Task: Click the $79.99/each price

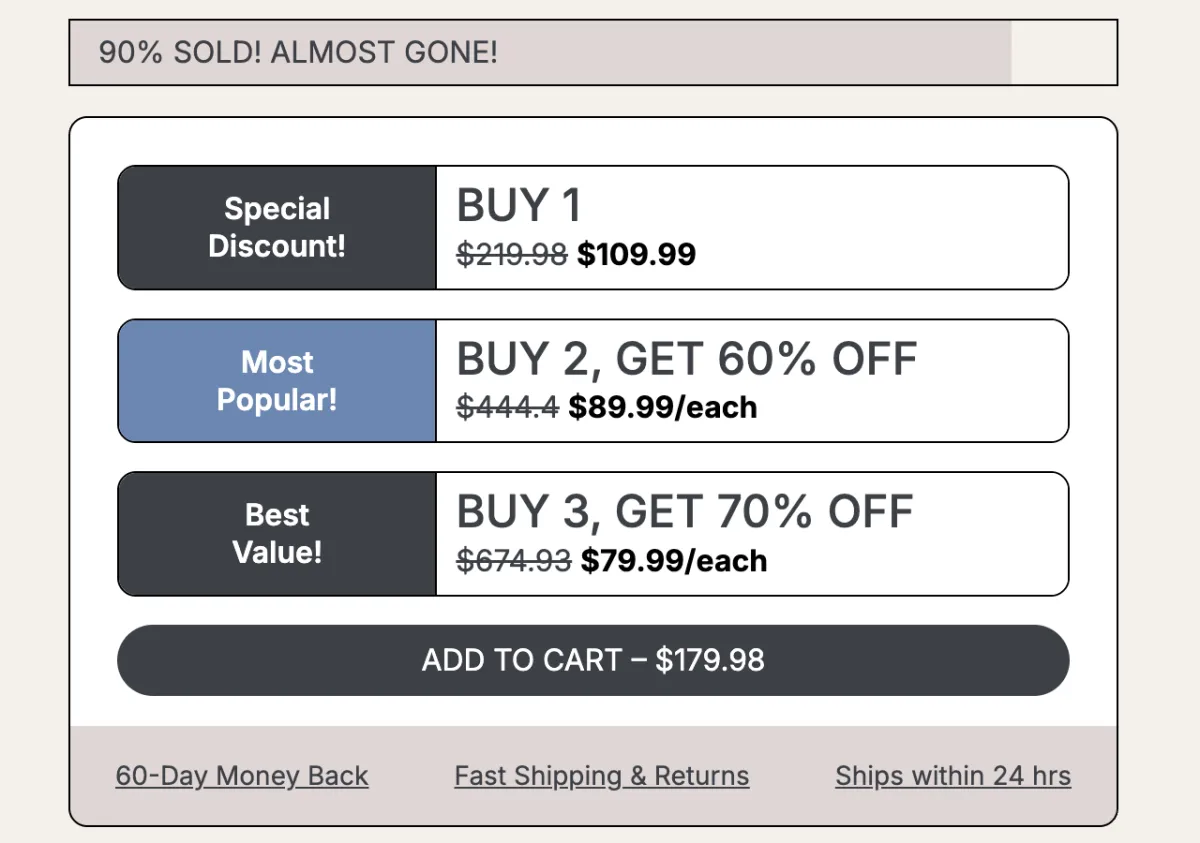Action: click(673, 560)
